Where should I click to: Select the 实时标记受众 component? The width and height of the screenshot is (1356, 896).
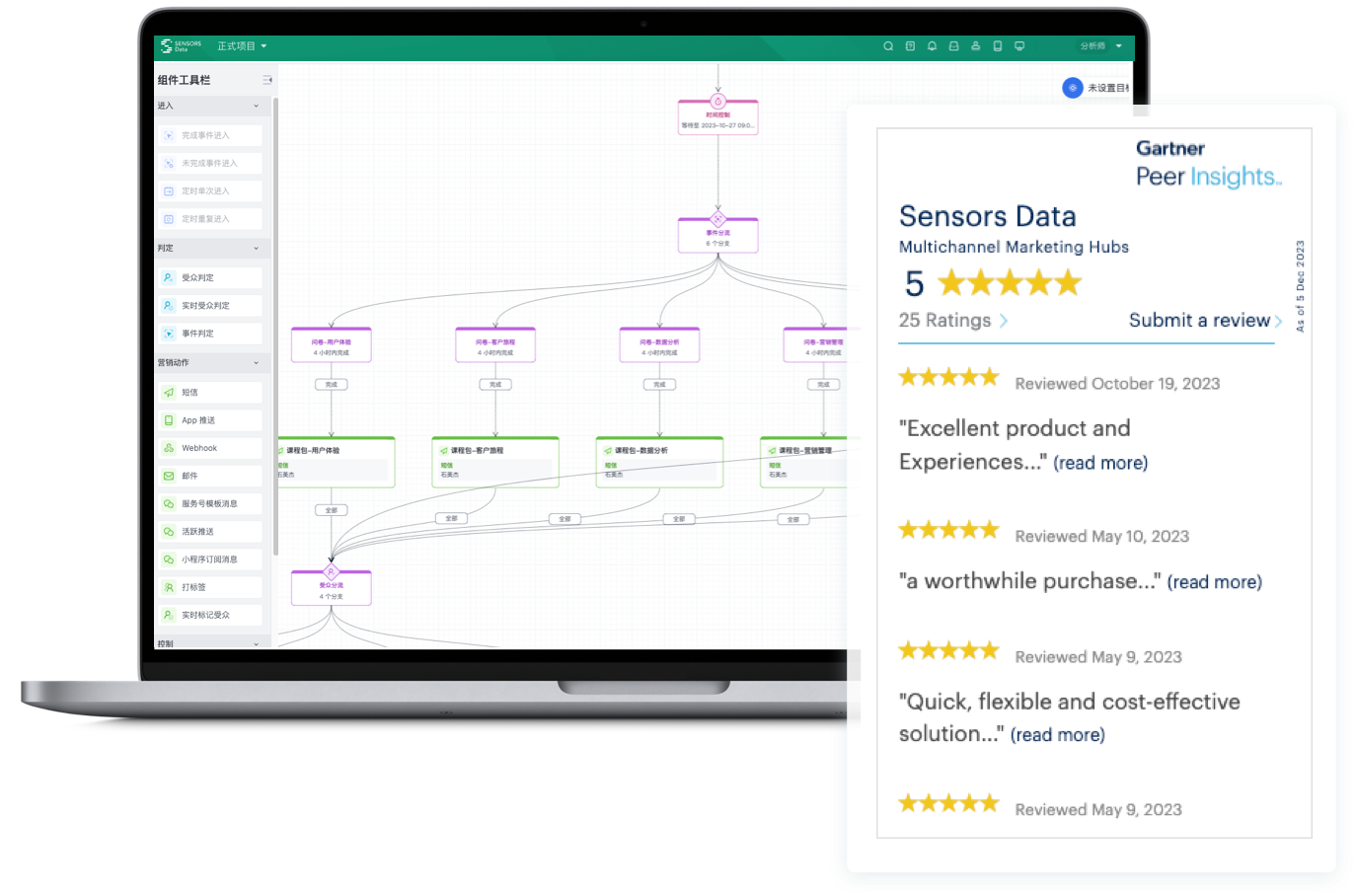(x=209, y=615)
